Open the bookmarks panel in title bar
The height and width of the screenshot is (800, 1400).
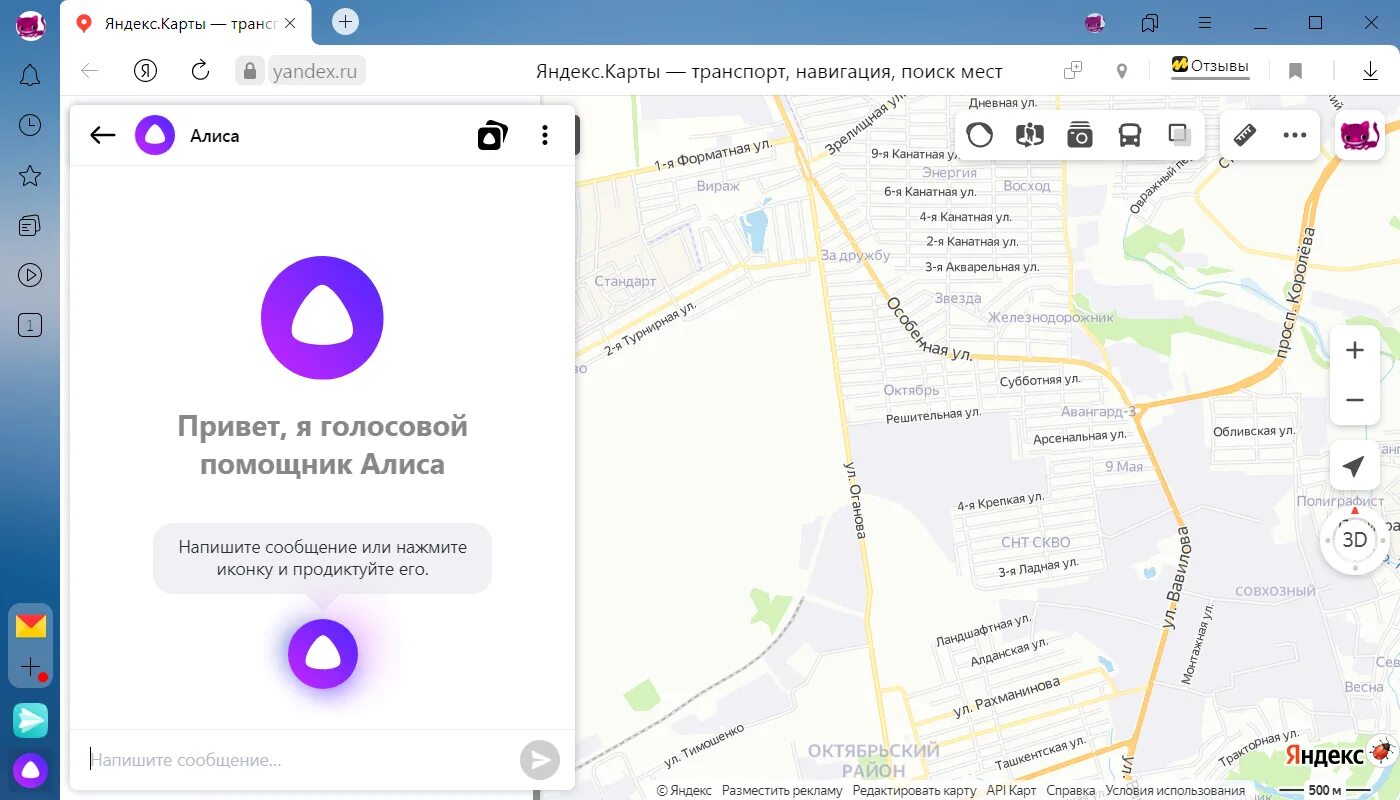1150,22
